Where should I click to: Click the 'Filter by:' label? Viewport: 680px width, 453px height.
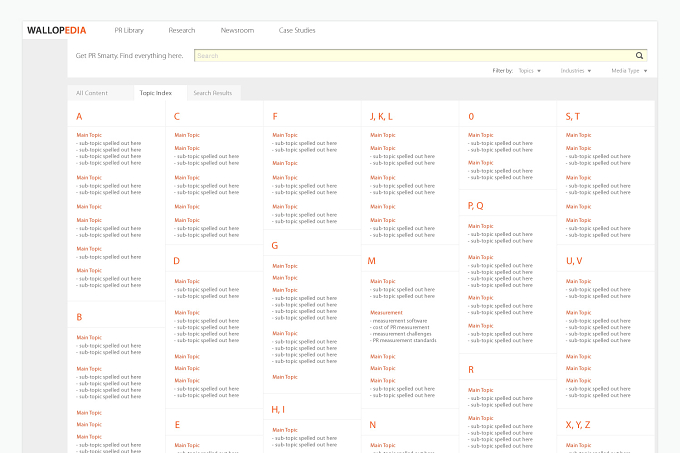[503, 71]
